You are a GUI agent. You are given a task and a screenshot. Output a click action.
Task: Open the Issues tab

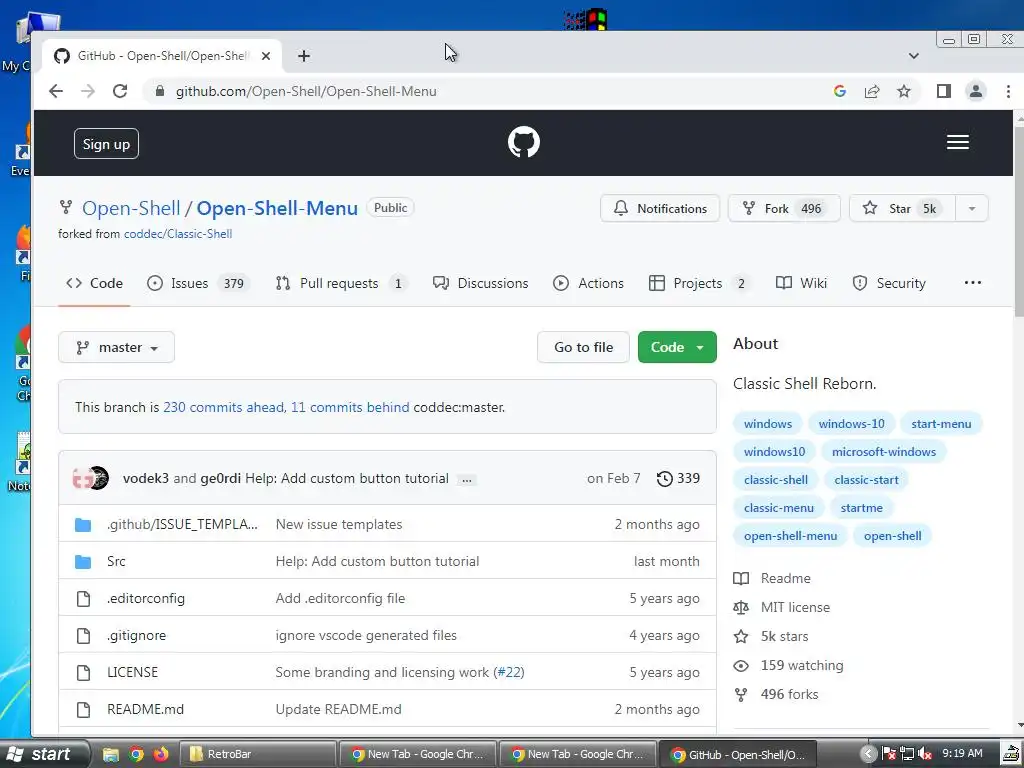(x=199, y=283)
